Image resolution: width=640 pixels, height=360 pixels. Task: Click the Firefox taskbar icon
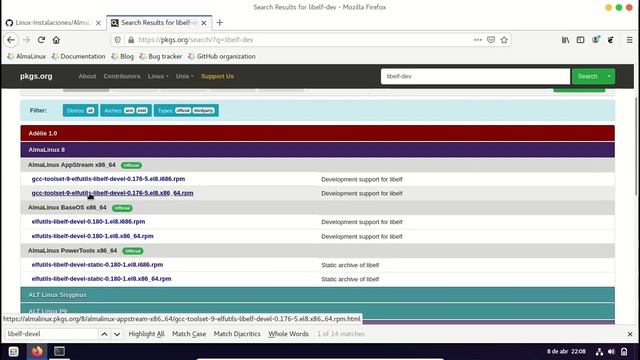tap(37, 351)
